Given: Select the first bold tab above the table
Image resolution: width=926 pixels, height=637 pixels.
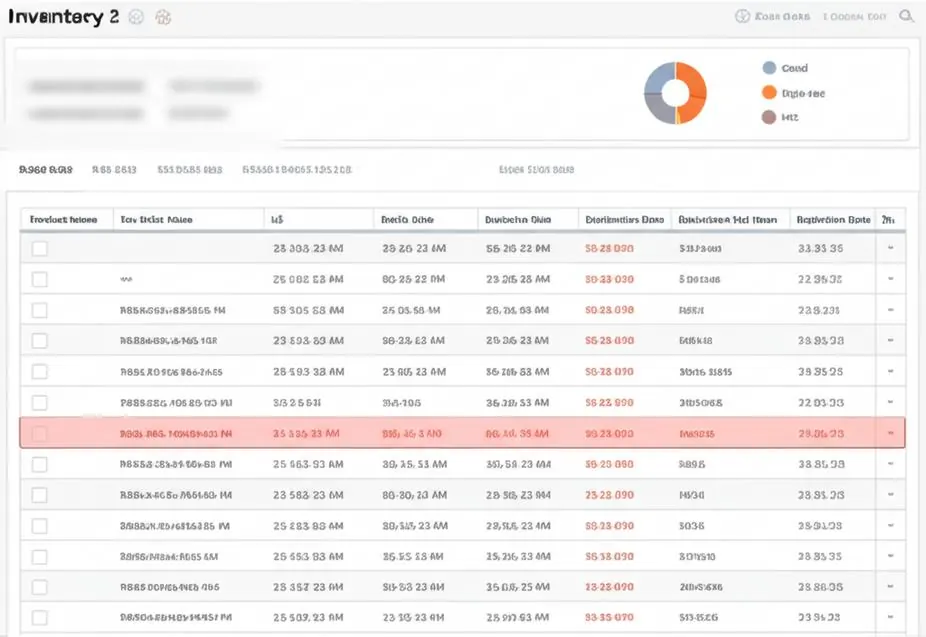Looking at the screenshot, I should pos(45,170).
